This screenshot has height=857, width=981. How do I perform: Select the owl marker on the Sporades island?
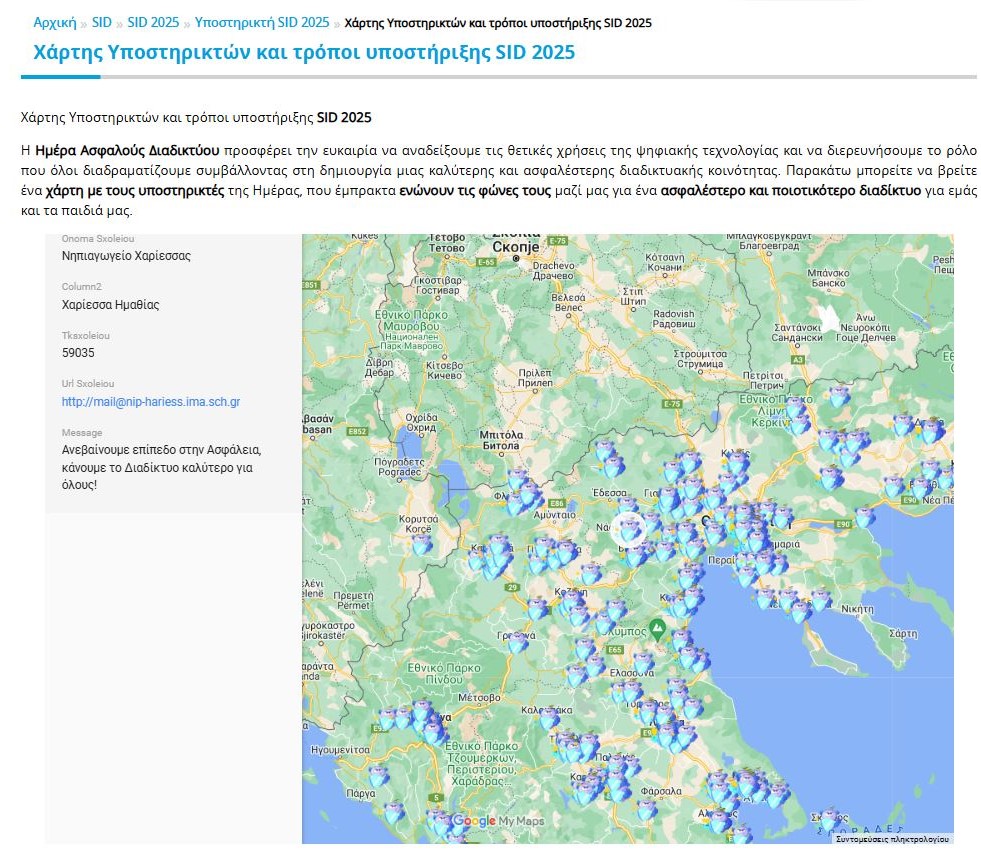(828, 818)
